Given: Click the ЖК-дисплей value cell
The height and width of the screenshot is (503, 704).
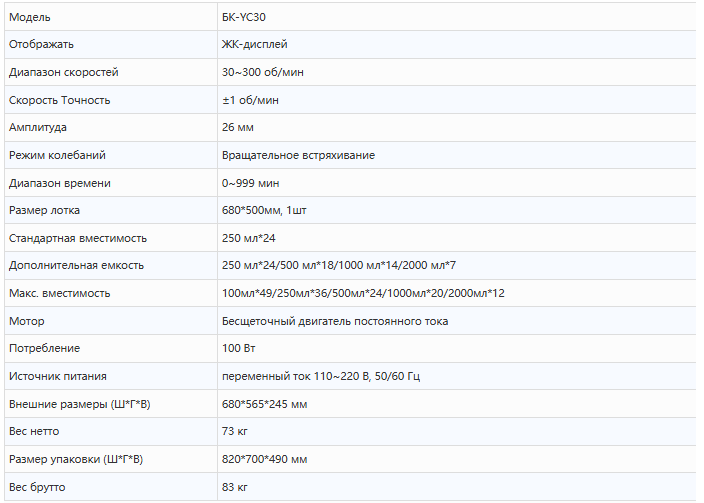Looking at the screenshot, I should [x=457, y=44].
